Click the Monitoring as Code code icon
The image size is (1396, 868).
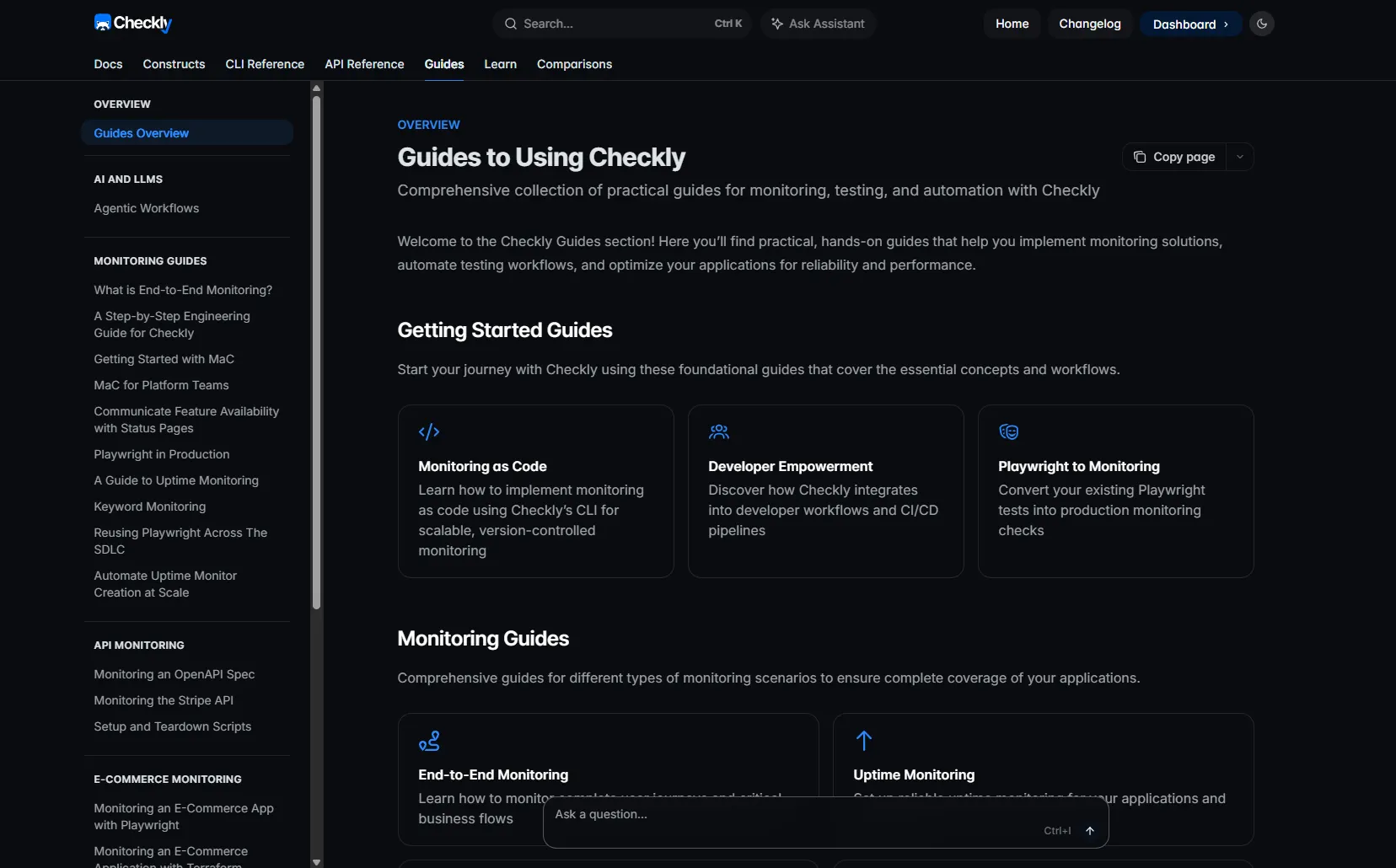click(x=429, y=432)
